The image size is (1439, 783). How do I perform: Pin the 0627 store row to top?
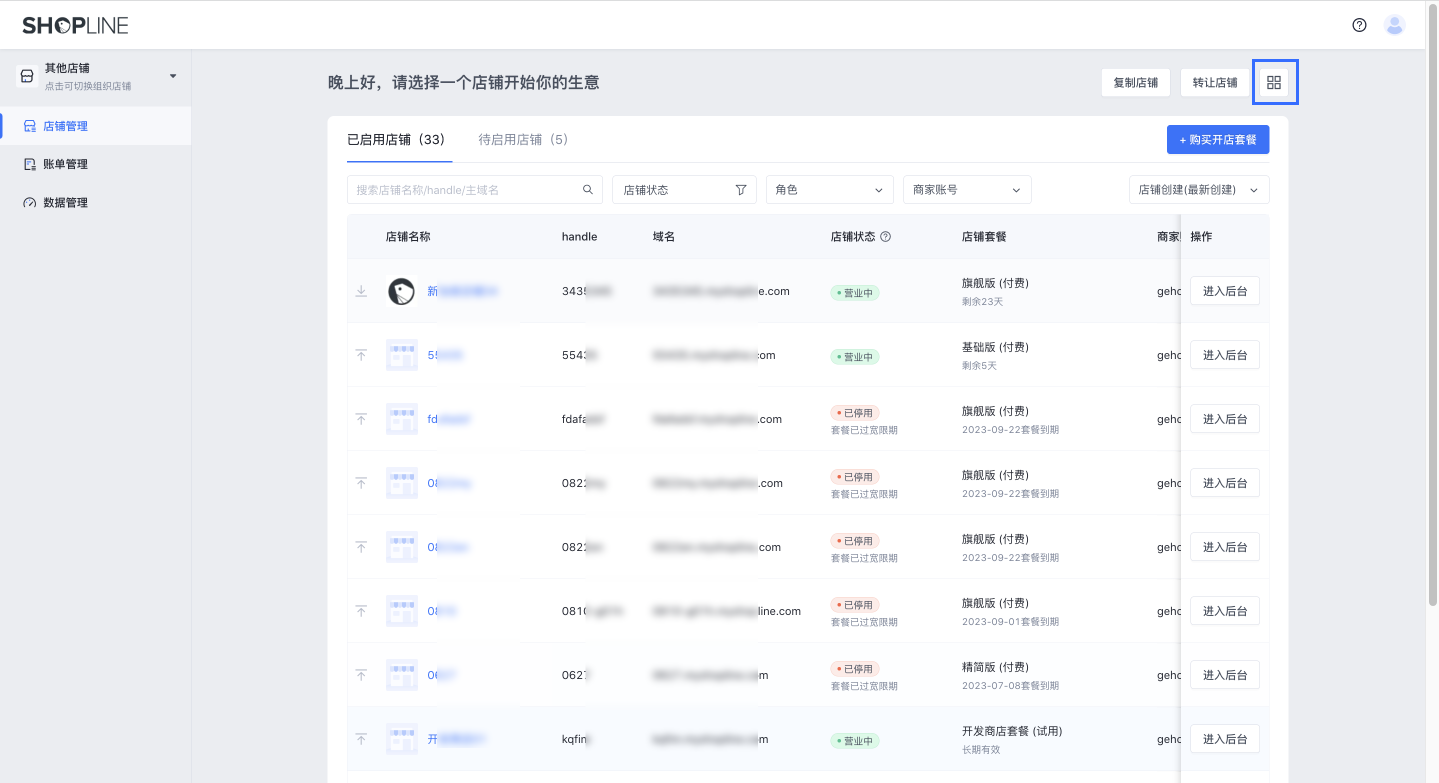361,675
